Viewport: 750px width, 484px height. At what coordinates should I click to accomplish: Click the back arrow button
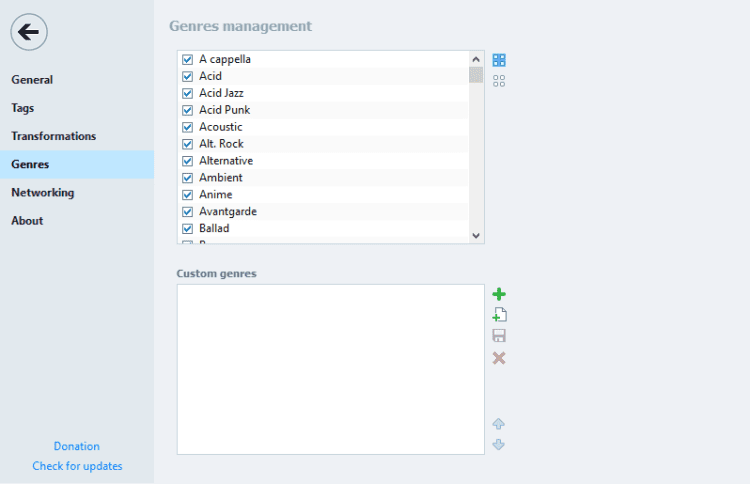pyautogui.click(x=29, y=32)
